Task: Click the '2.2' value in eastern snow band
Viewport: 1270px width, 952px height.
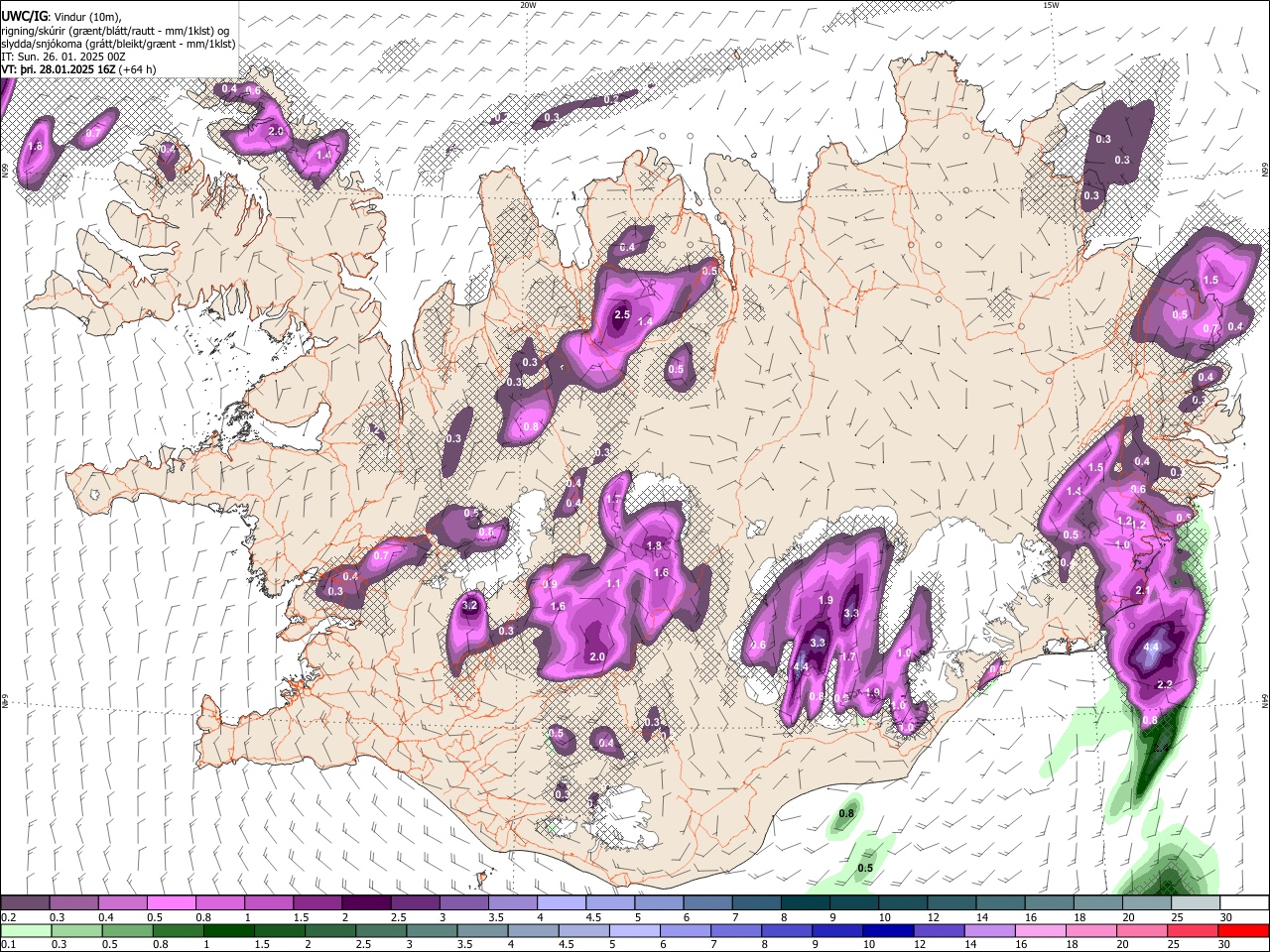Action: click(x=1166, y=684)
